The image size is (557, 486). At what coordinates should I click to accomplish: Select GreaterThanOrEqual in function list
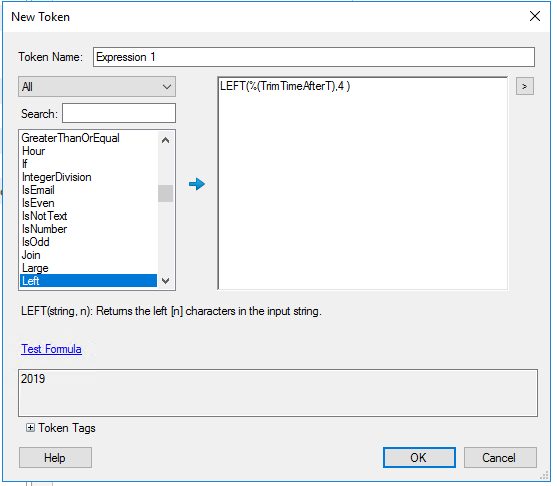pos(70,138)
